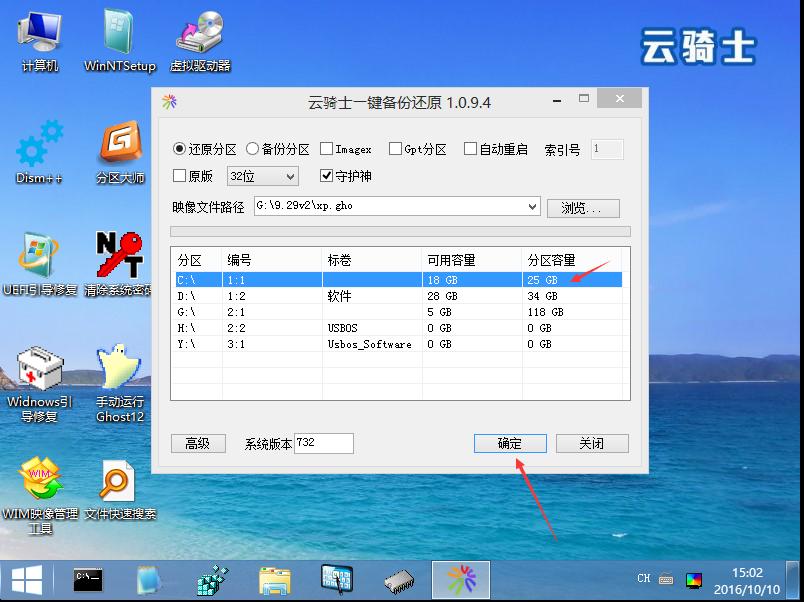Click the 确定 button to confirm
Screen dimensions: 804x602
509,443
